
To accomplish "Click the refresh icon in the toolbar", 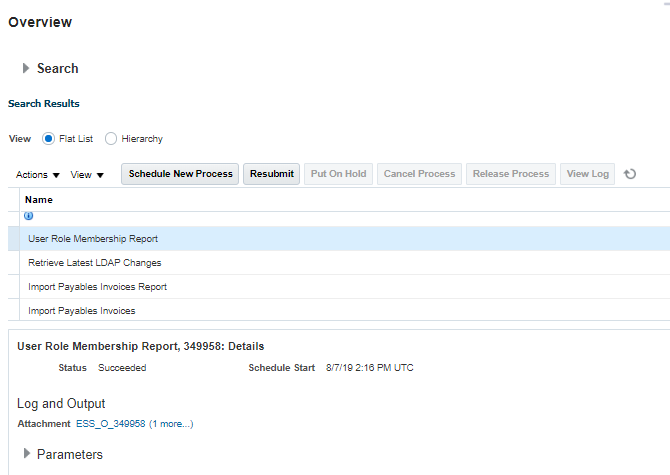I will pyautogui.click(x=630, y=174).
